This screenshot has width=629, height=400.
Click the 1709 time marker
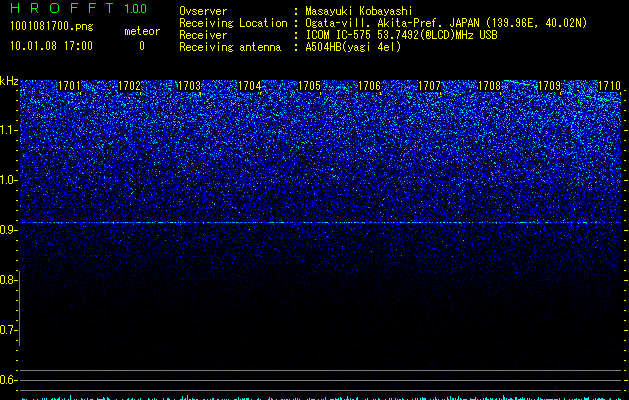point(549,86)
